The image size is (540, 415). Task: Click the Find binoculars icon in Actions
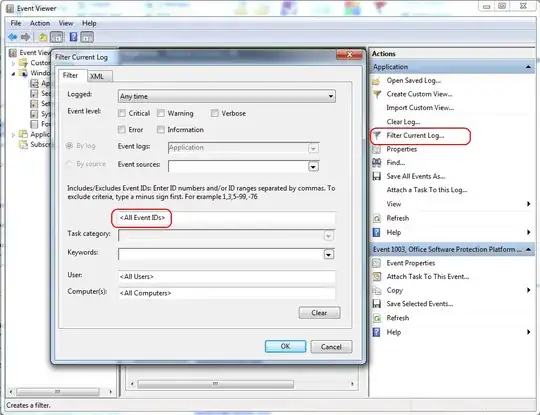(377, 163)
